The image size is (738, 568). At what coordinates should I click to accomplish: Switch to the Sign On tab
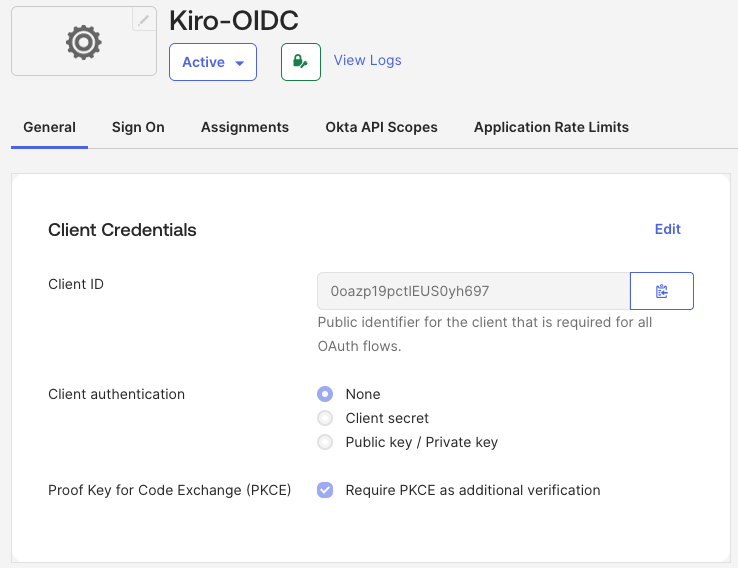pos(138,127)
